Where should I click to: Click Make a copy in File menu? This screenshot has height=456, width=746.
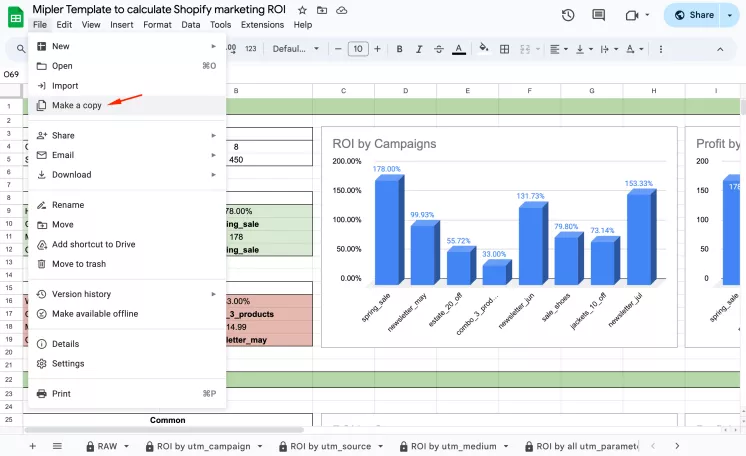[x=76, y=105]
